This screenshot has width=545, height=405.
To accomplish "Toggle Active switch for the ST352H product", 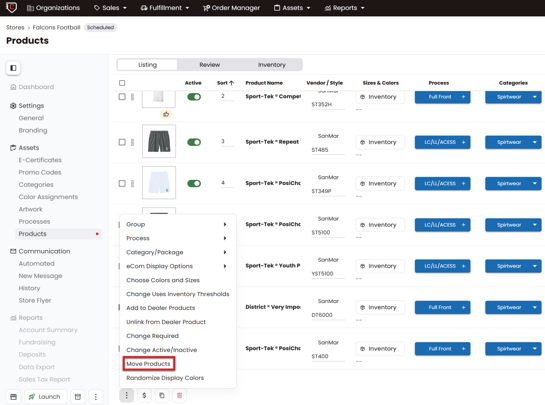I will pos(194,97).
